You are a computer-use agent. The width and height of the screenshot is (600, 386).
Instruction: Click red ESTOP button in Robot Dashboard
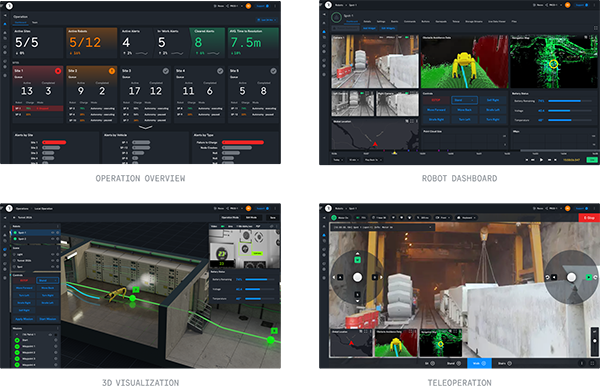click(436, 100)
